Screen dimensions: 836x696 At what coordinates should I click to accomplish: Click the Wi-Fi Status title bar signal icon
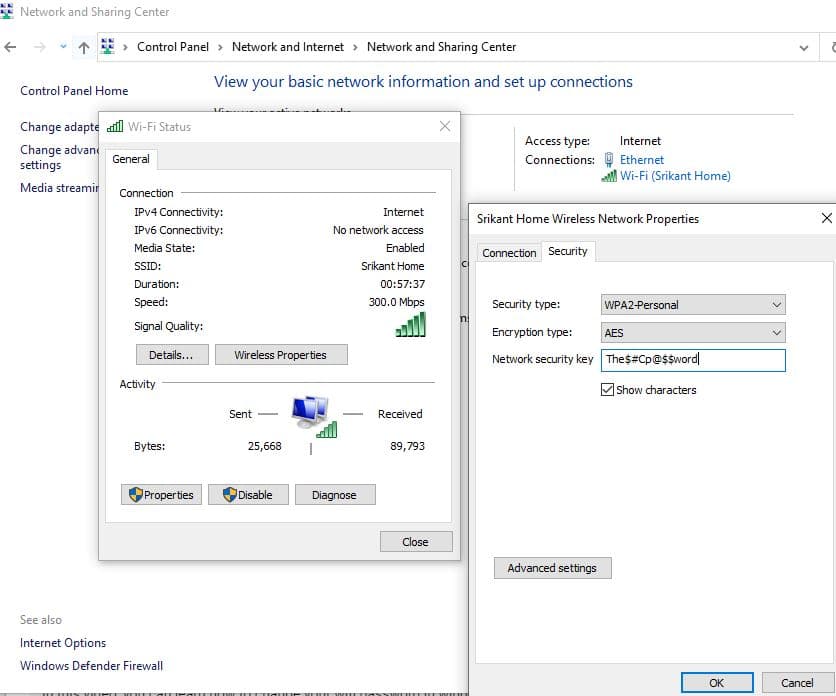point(114,127)
